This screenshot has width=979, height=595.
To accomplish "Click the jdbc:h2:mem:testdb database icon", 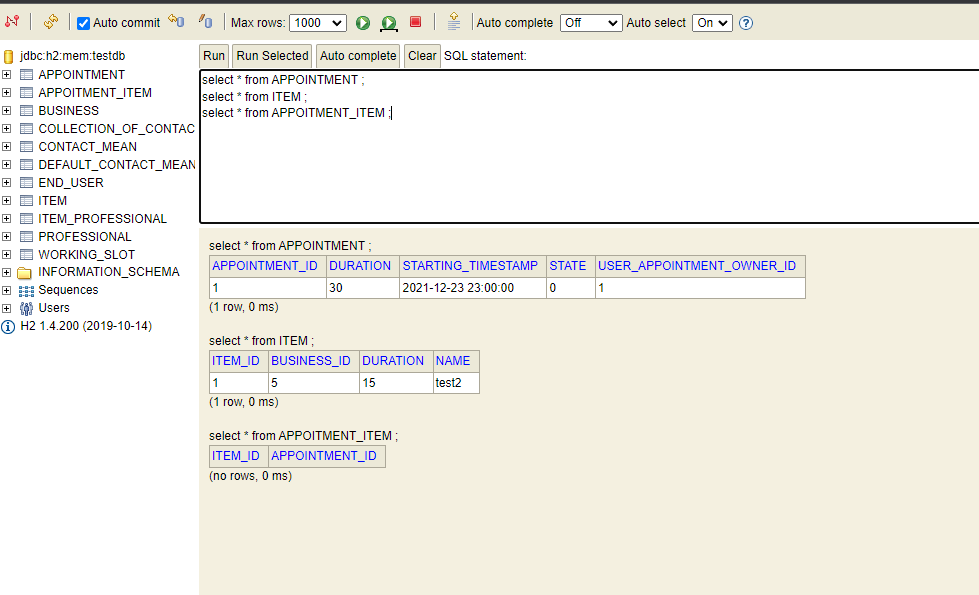I will (x=9, y=57).
